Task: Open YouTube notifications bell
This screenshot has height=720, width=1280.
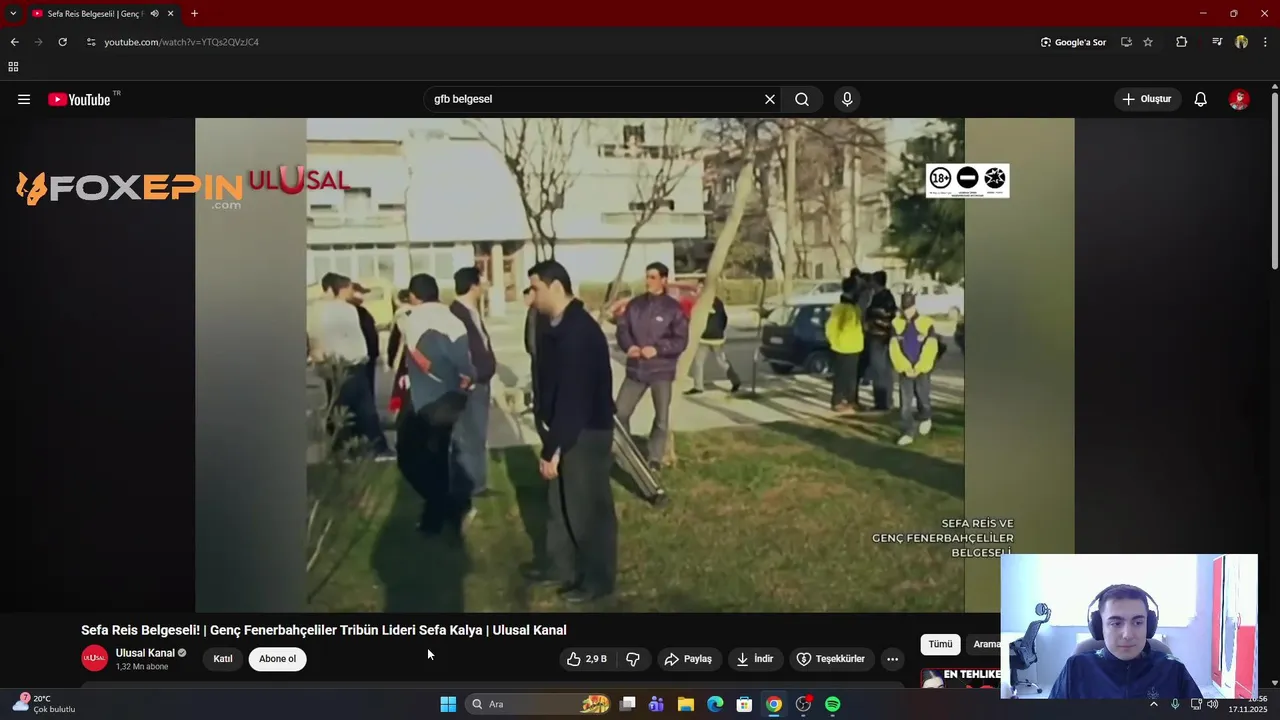Action: click(x=1201, y=99)
